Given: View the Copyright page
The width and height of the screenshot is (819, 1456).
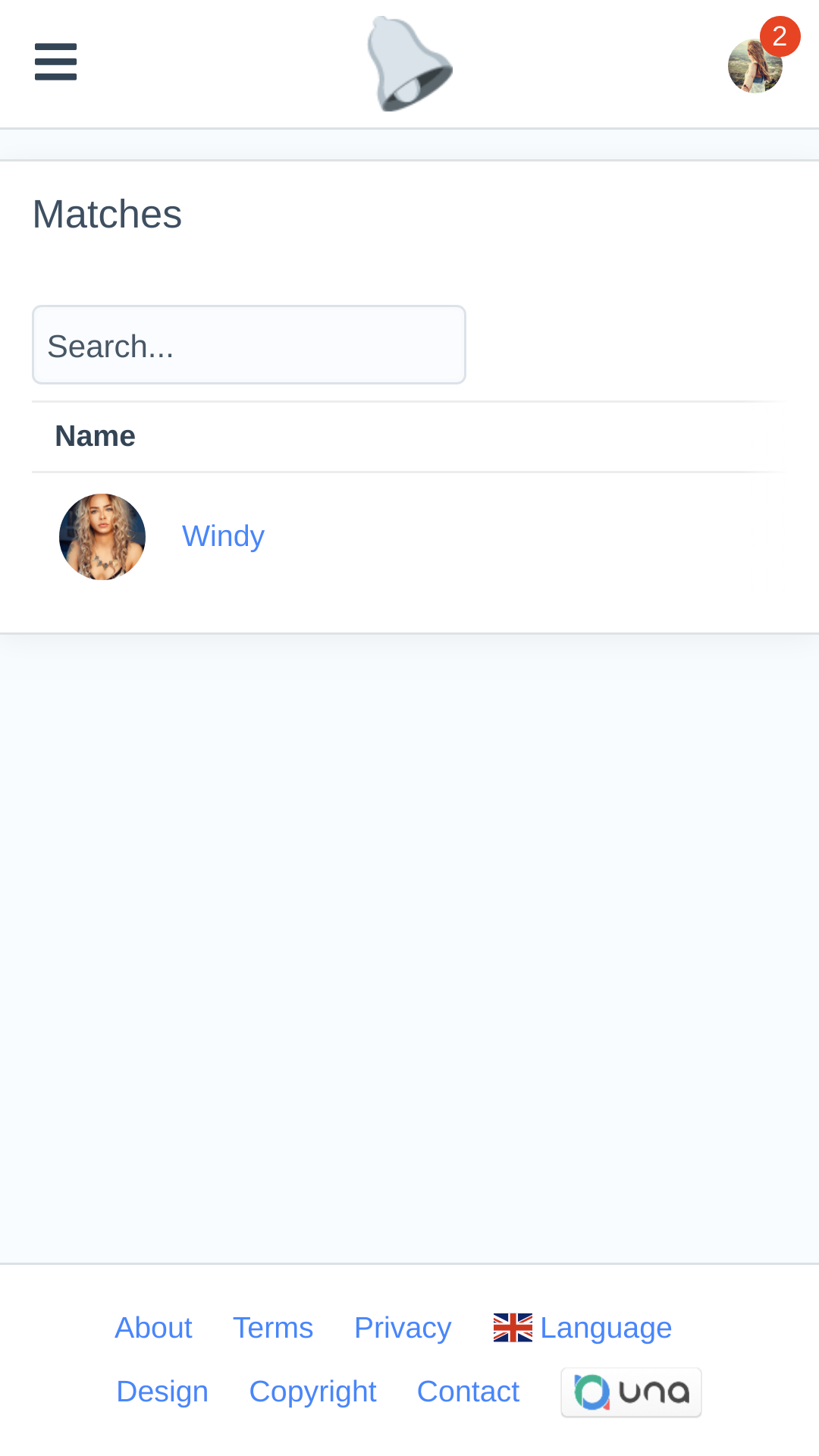Looking at the screenshot, I should point(312,1392).
